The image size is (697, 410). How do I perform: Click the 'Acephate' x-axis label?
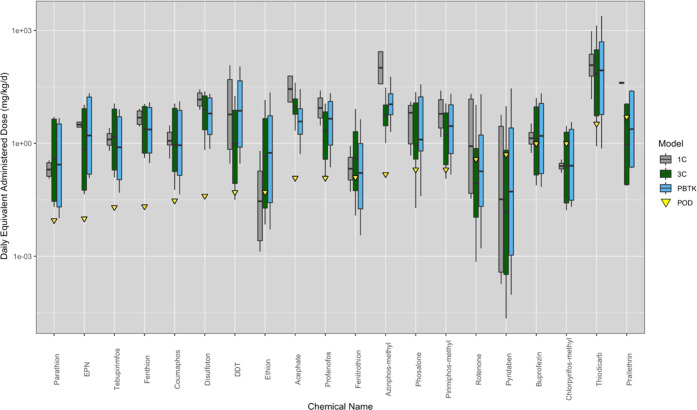[x=297, y=370]
